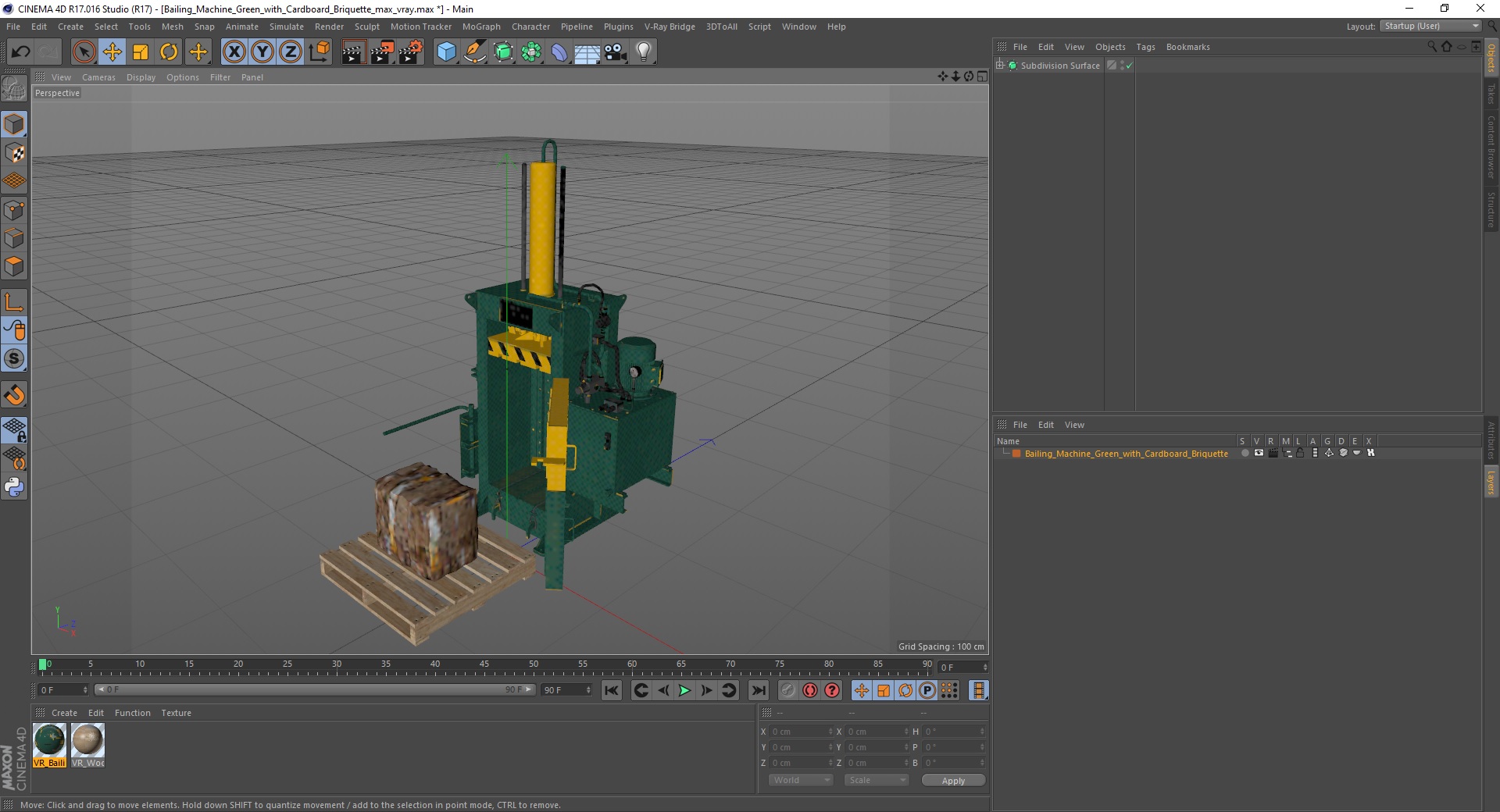Click Record Active Objects button
The width and height of the screenshot is (1500, 812).
coord(787,690)
